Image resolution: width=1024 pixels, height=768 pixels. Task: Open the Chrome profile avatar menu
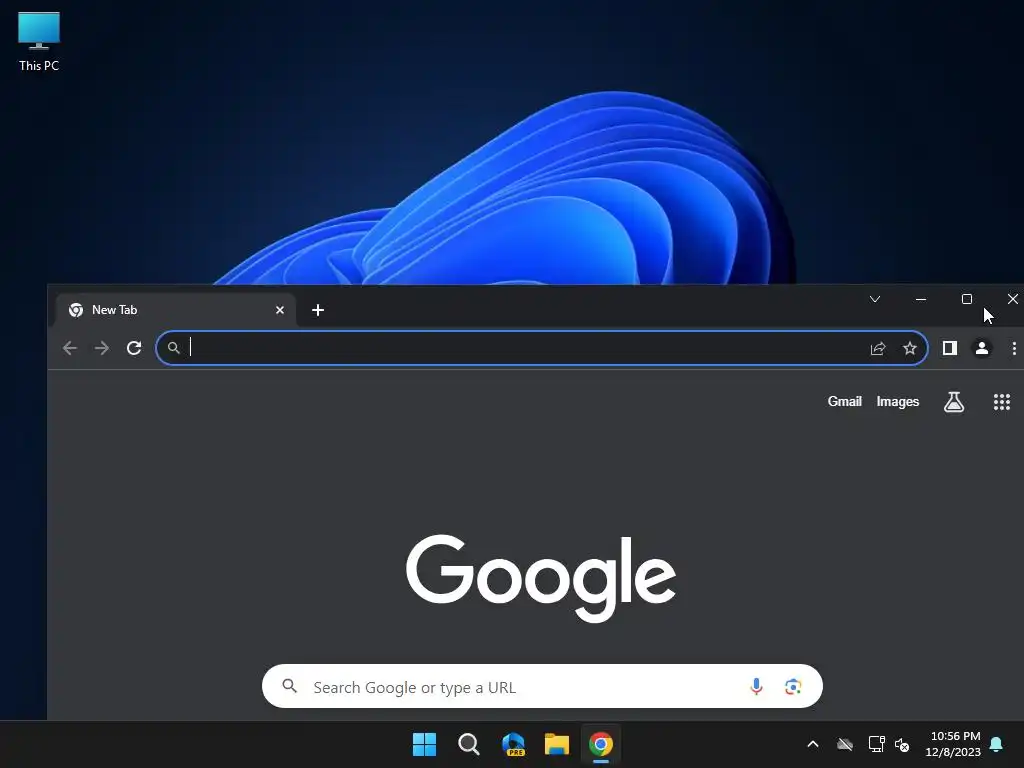pos(982,348)
